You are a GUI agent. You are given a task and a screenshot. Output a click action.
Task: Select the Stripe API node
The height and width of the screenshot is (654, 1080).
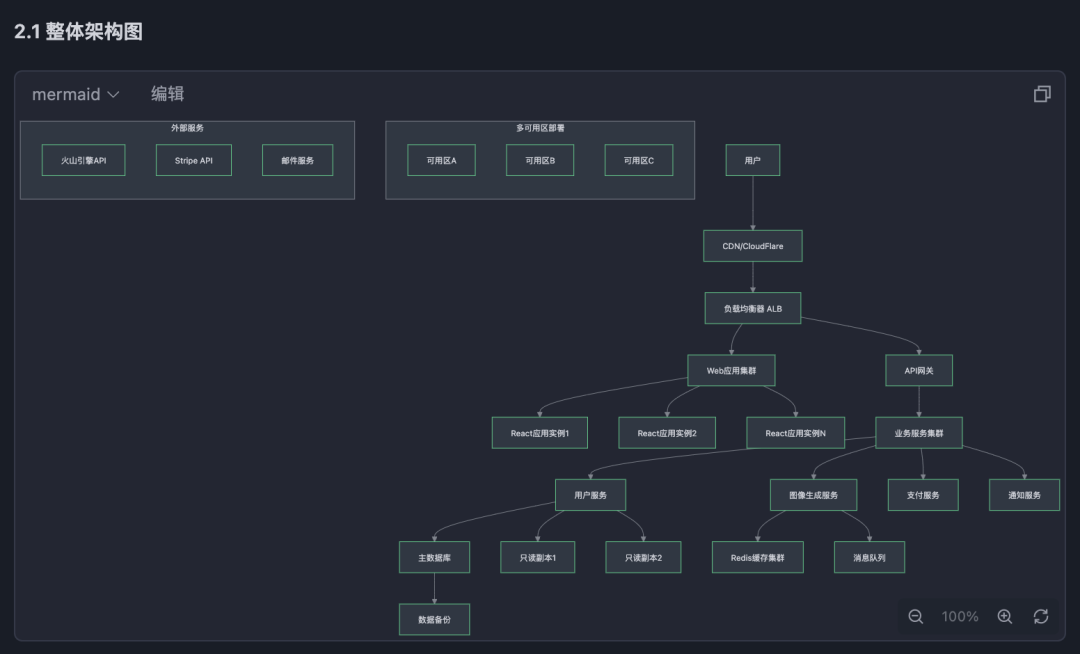[x=194, y=160]
